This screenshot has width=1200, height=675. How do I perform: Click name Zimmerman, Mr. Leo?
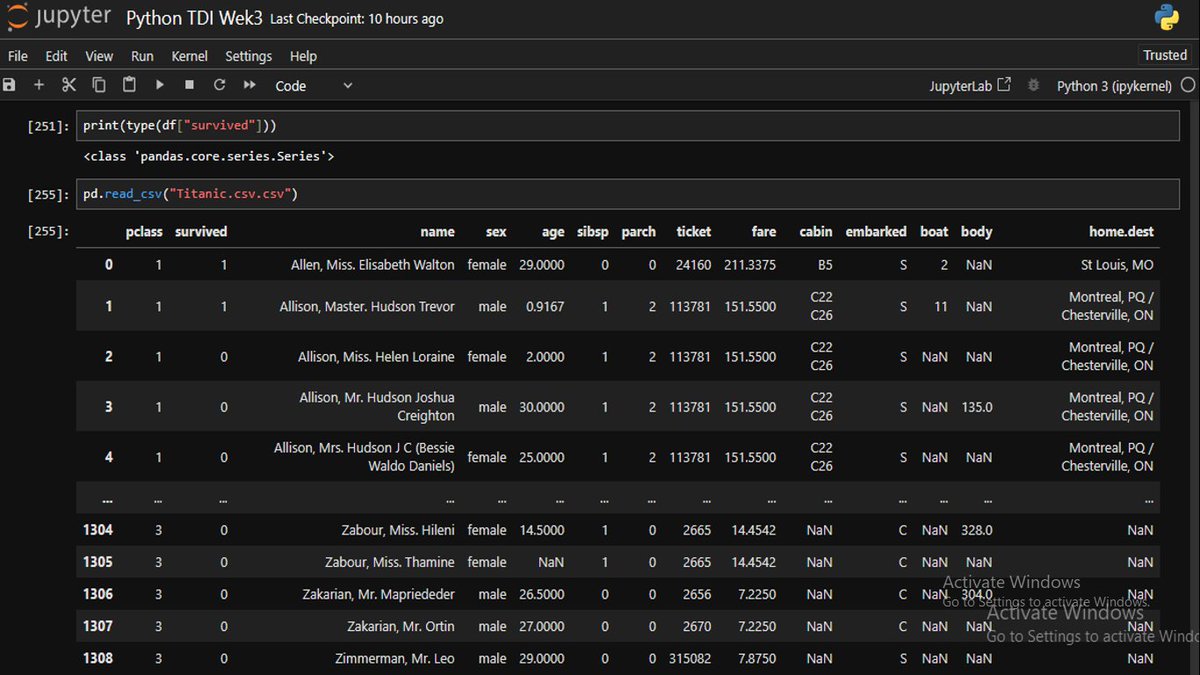(x=394, y=658)
